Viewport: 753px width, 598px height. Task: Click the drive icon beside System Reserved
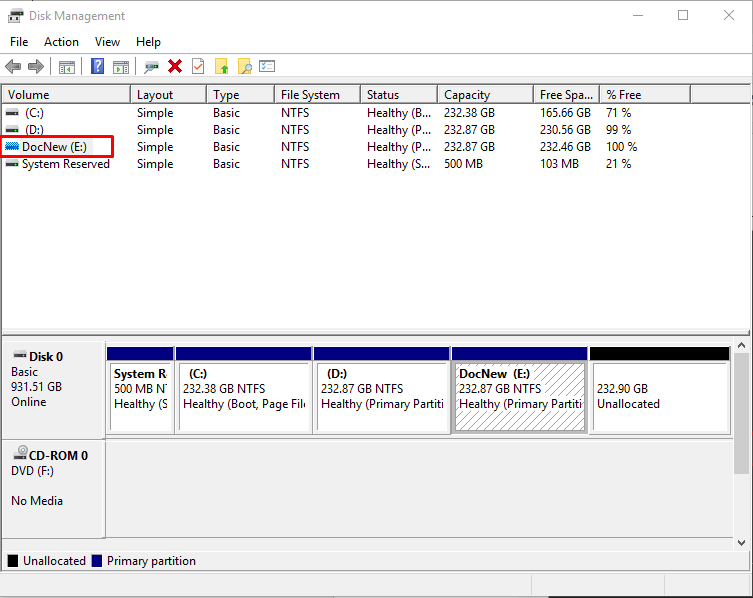click(x=12, y=164)
